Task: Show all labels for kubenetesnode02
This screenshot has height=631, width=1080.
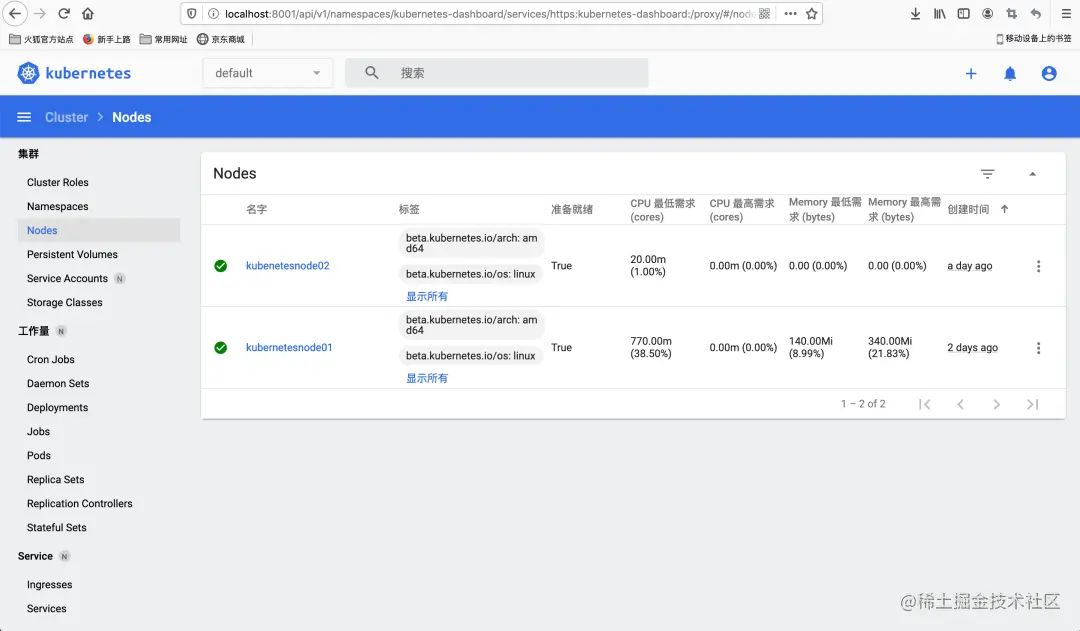Action: pyautogui.click(x=426, y=296)
